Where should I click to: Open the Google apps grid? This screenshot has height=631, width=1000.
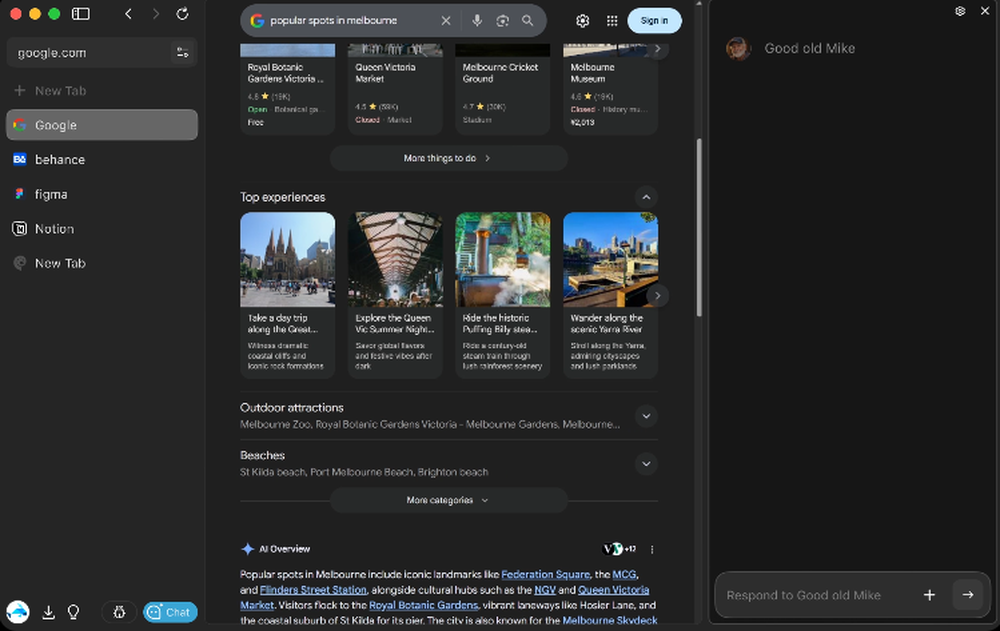(x=612, y=20)
